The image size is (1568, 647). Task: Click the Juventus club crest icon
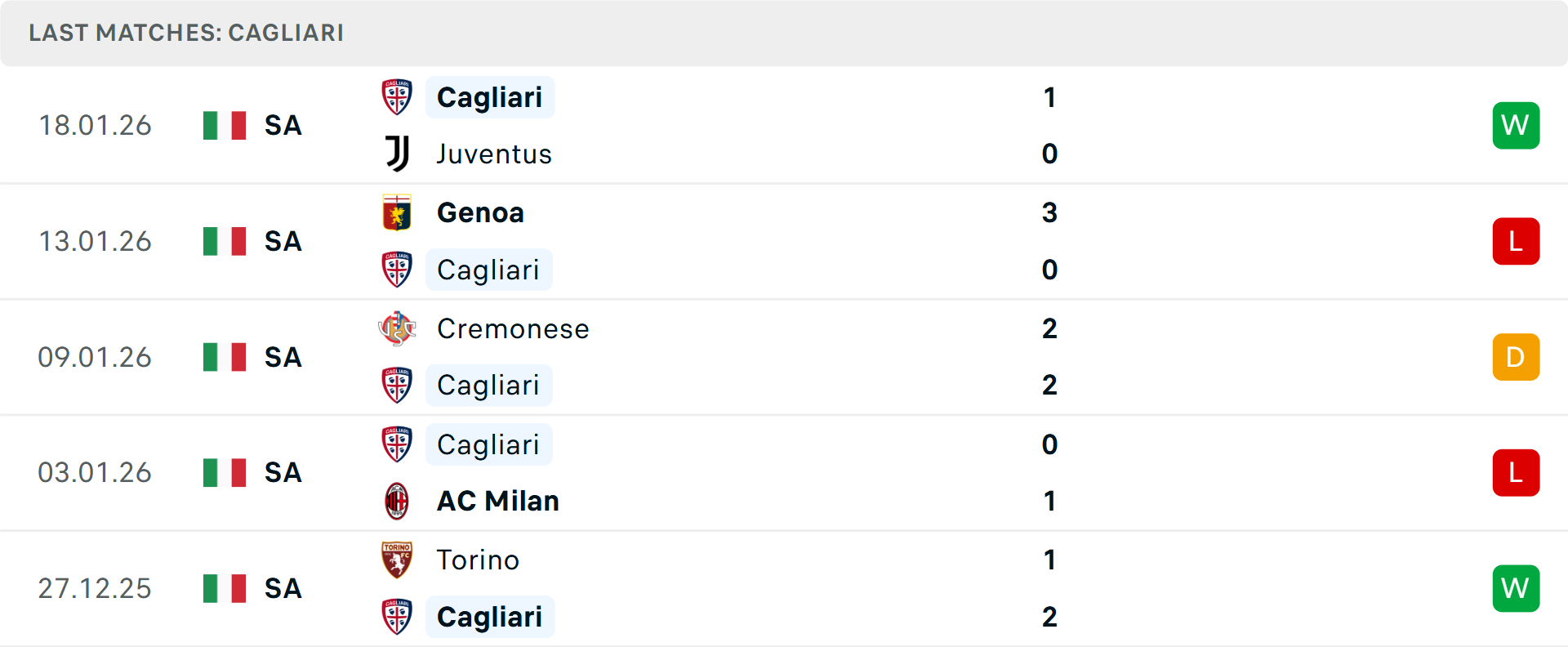[397, 154]
